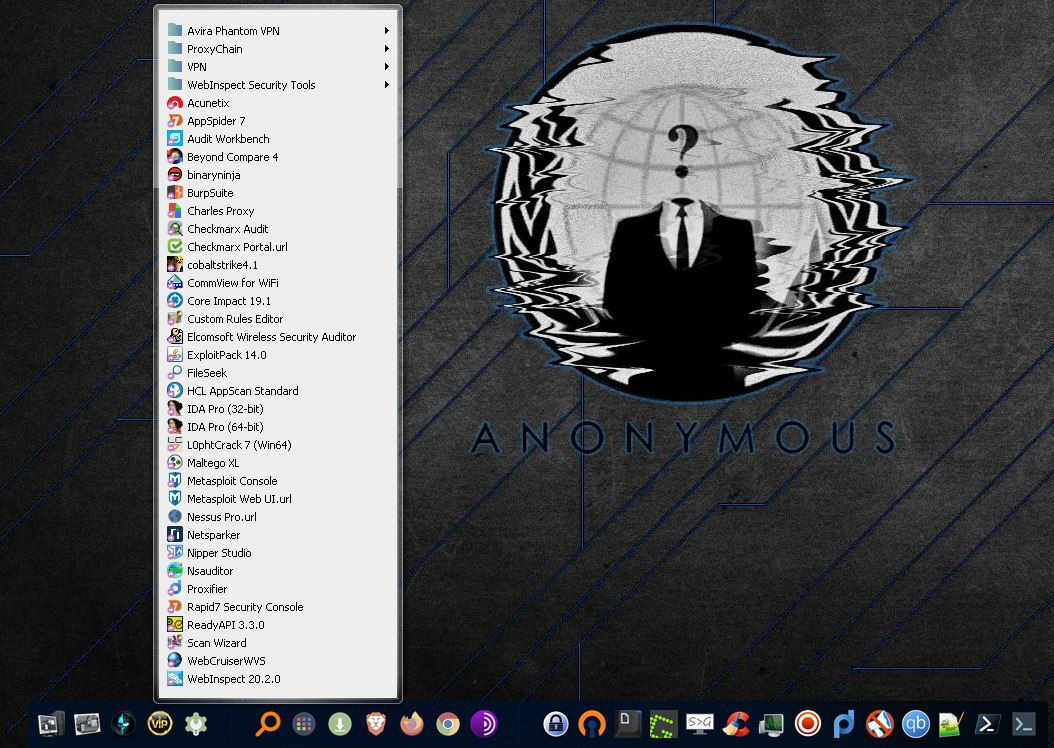Click the green gear taskbar icon
The height and width of the screenshot is (748, 1054).
(196, 724)
